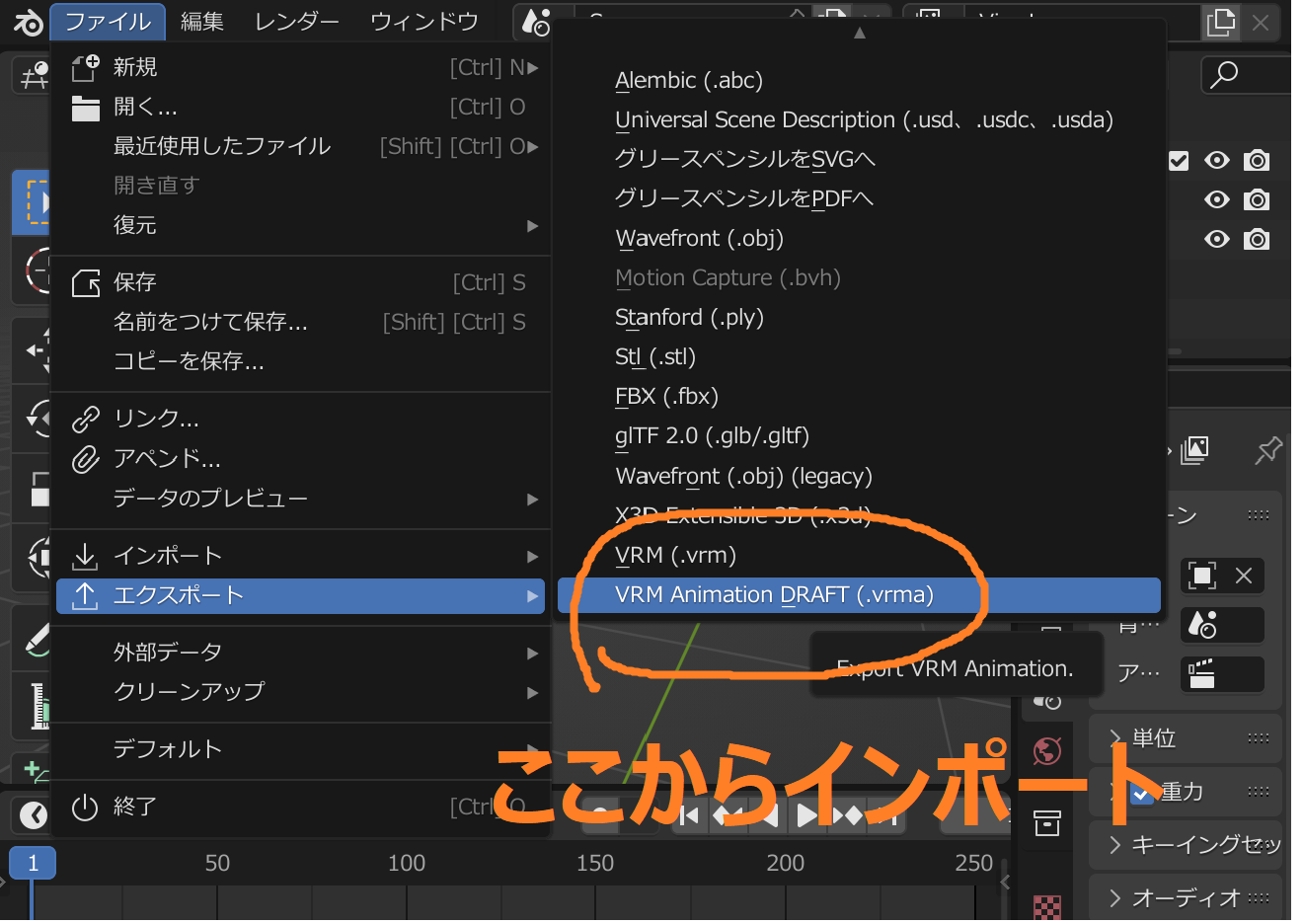Viewport: 1303px width, 924px height.
Task: Export as glTF 2.0 (.glb/.gltf)
Action: pos(859,436)
